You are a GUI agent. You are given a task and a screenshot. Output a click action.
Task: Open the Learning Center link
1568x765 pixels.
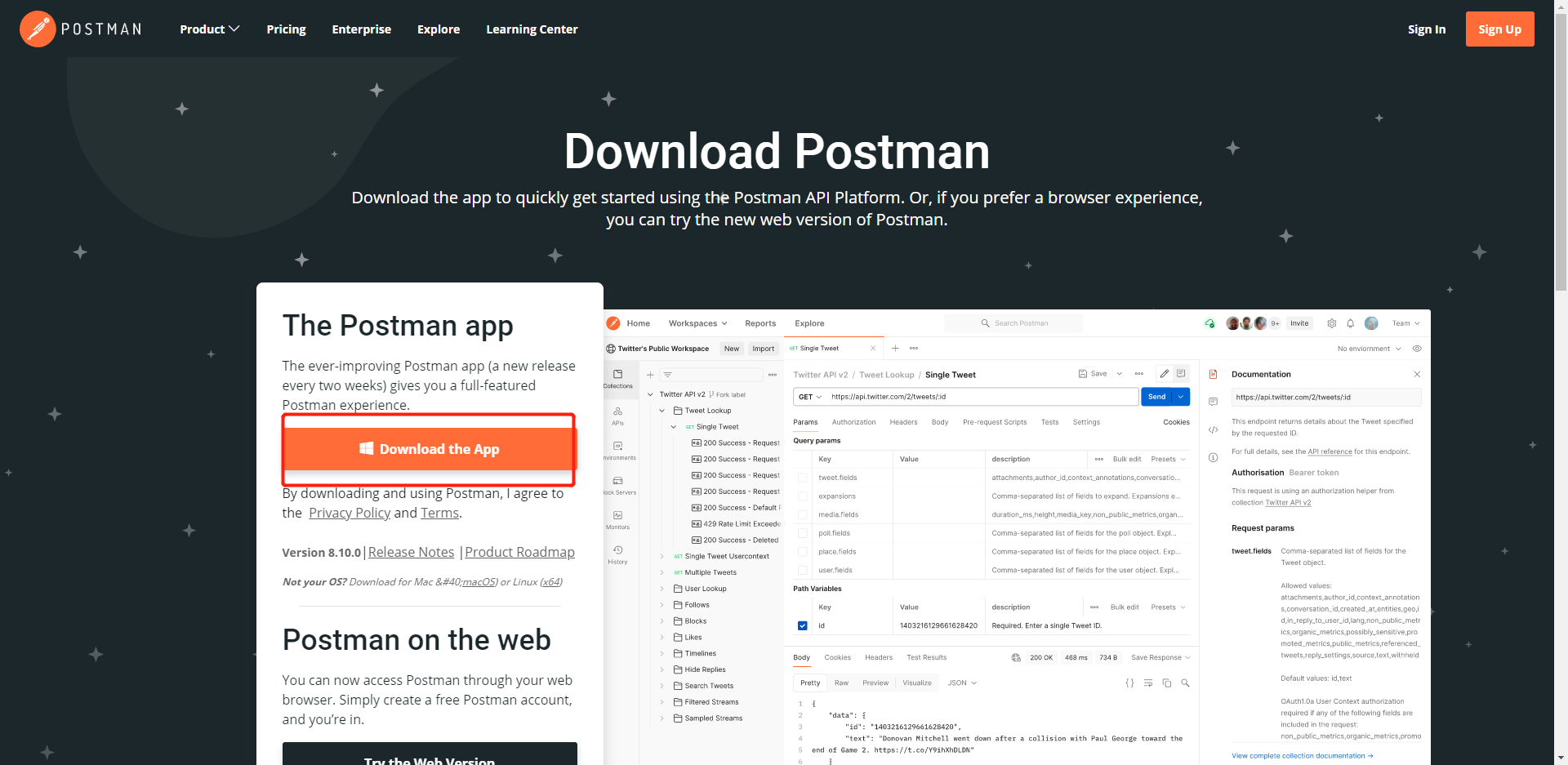coord(532,29)
